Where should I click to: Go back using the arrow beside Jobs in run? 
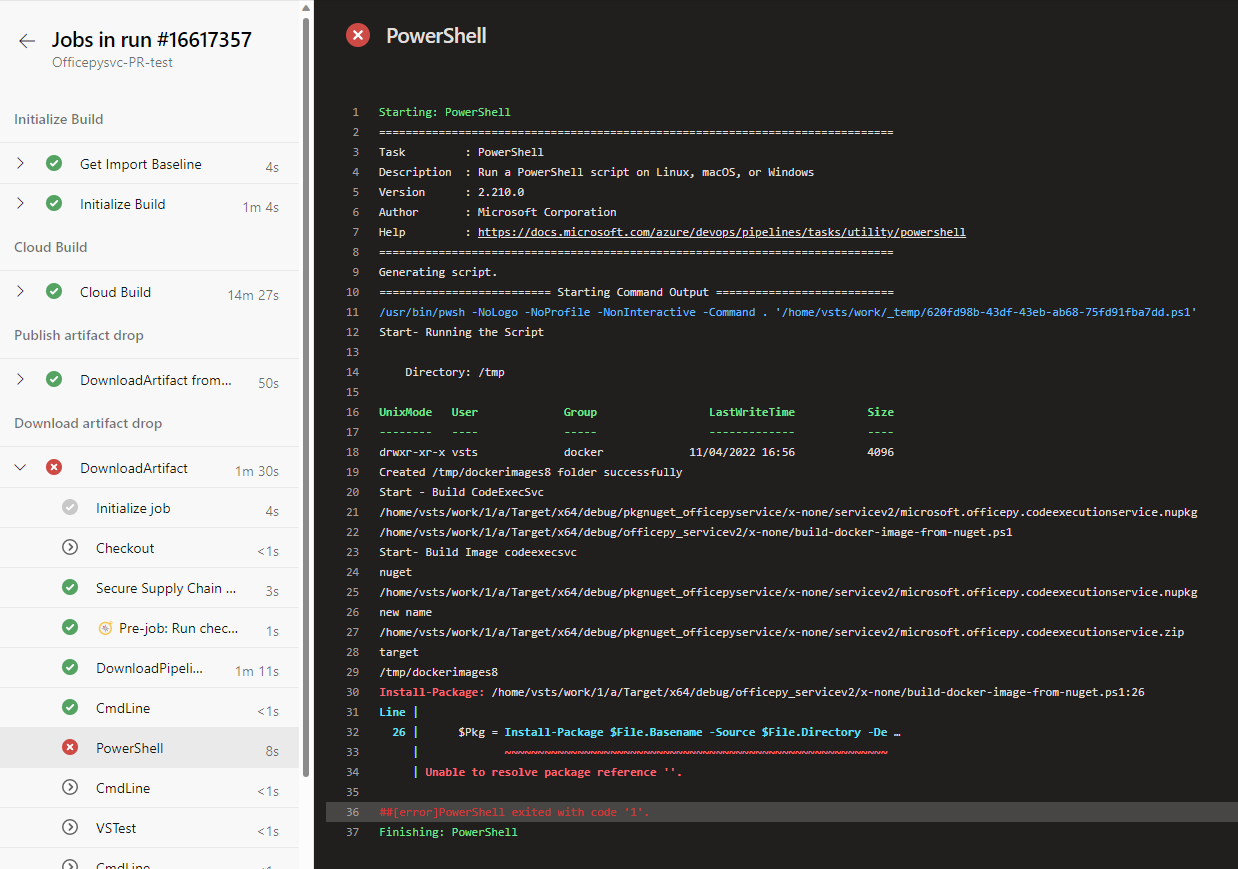tap(27, 41)
